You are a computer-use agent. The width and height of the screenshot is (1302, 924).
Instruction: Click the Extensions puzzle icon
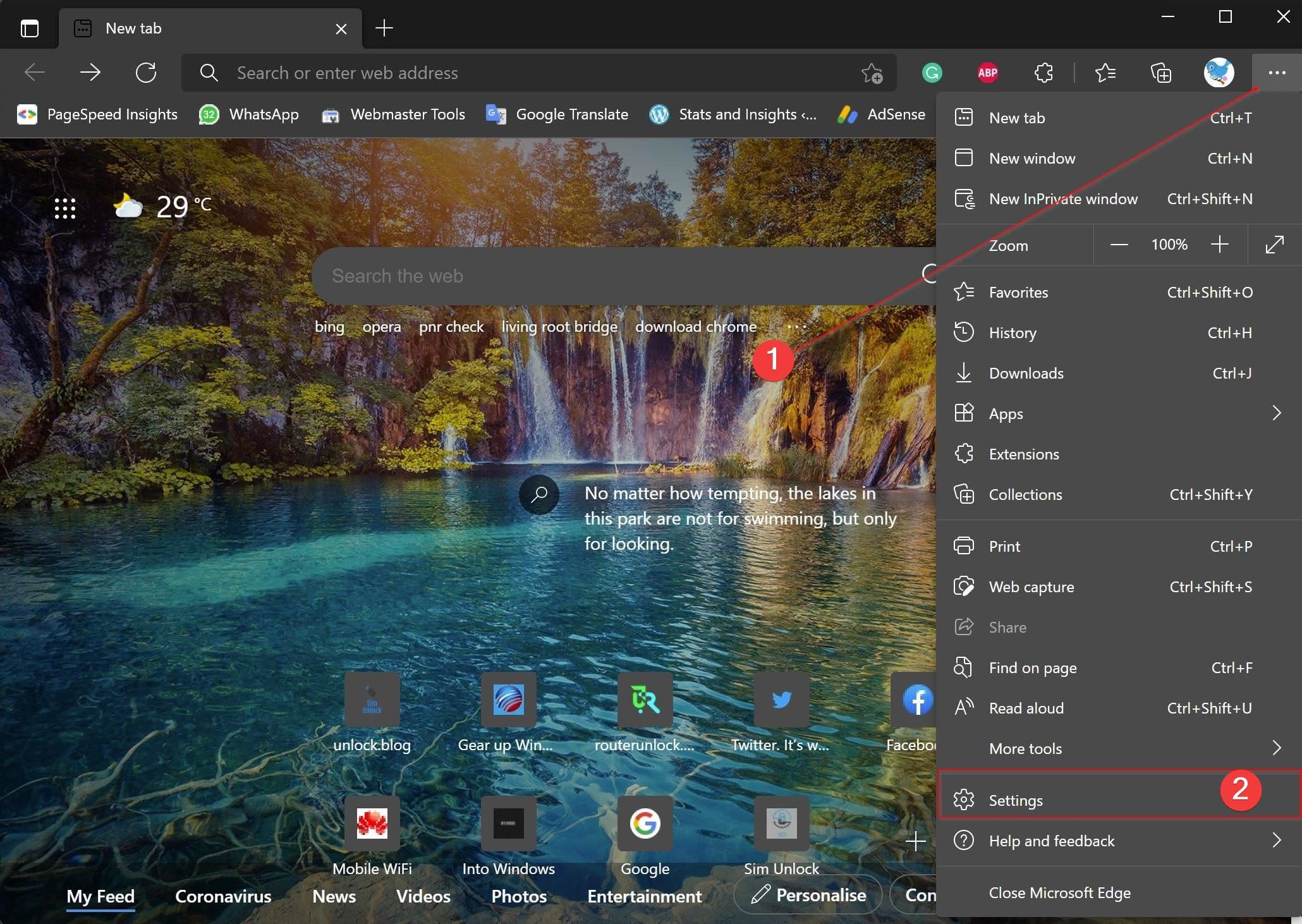pos(1043,72)
